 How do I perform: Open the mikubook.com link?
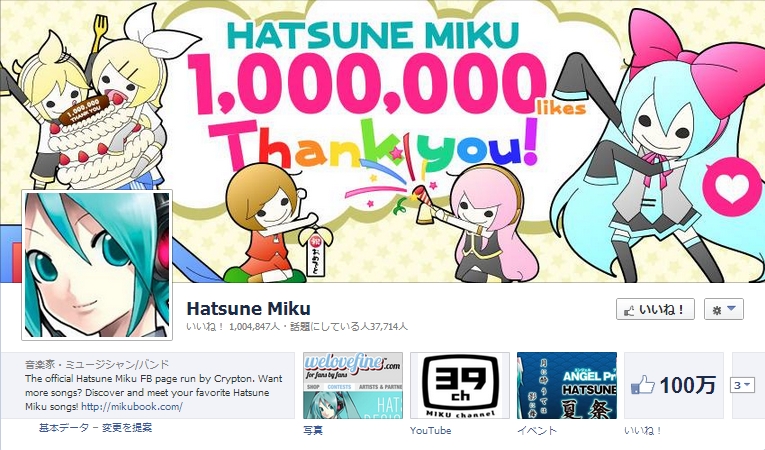point(132,407)
